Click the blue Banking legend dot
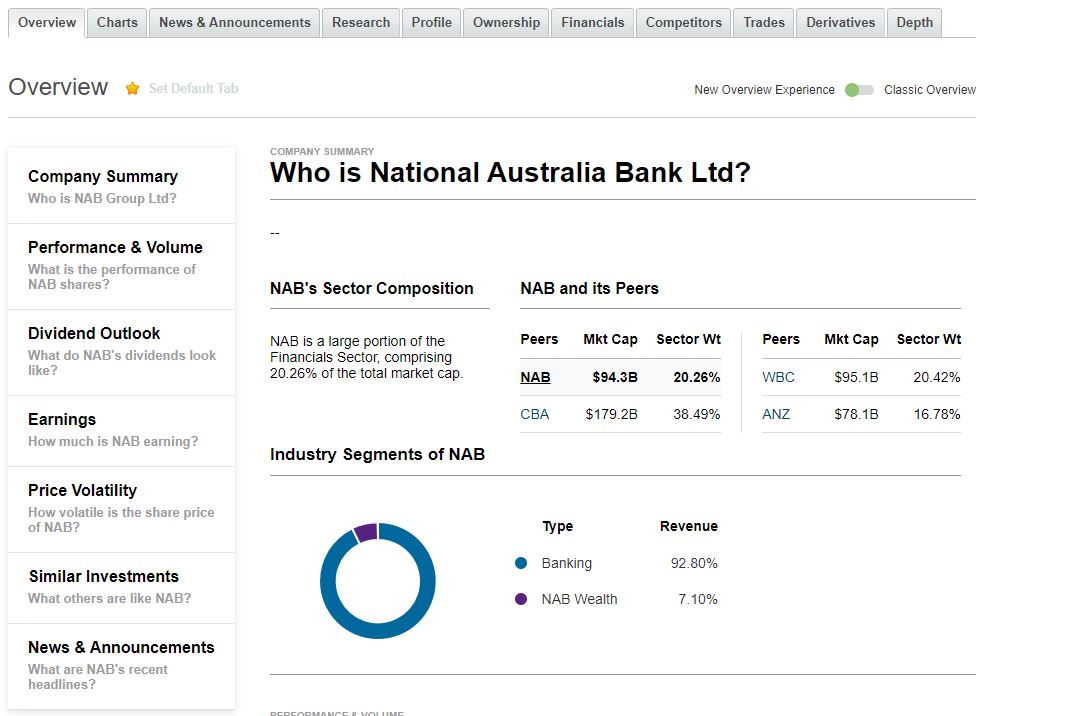Image resolution: width=1085 pixels, height=716 pixels. 521,563
